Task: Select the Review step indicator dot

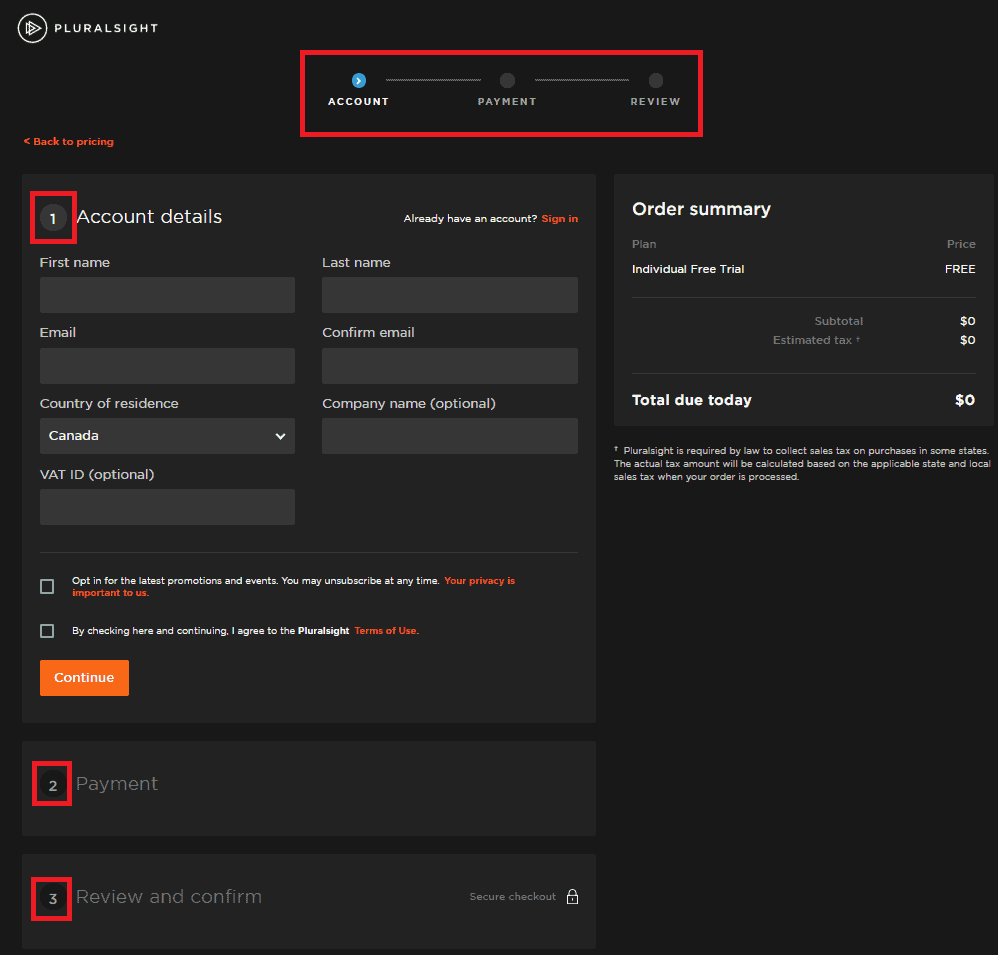Action: tap(656, 81)
